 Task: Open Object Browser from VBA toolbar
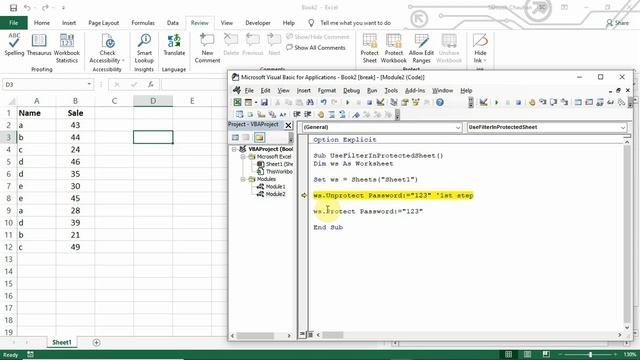point(416,102)
